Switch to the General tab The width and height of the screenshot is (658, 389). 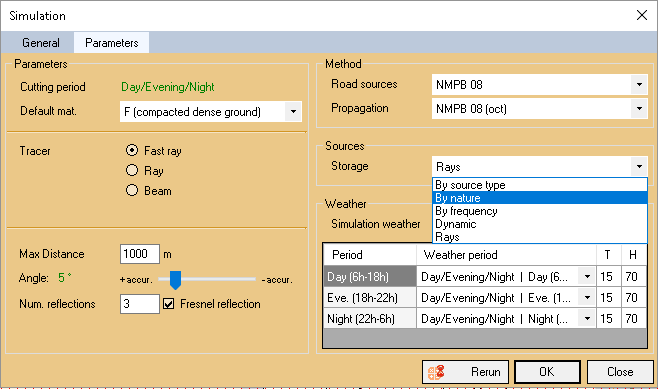[41, 43]
